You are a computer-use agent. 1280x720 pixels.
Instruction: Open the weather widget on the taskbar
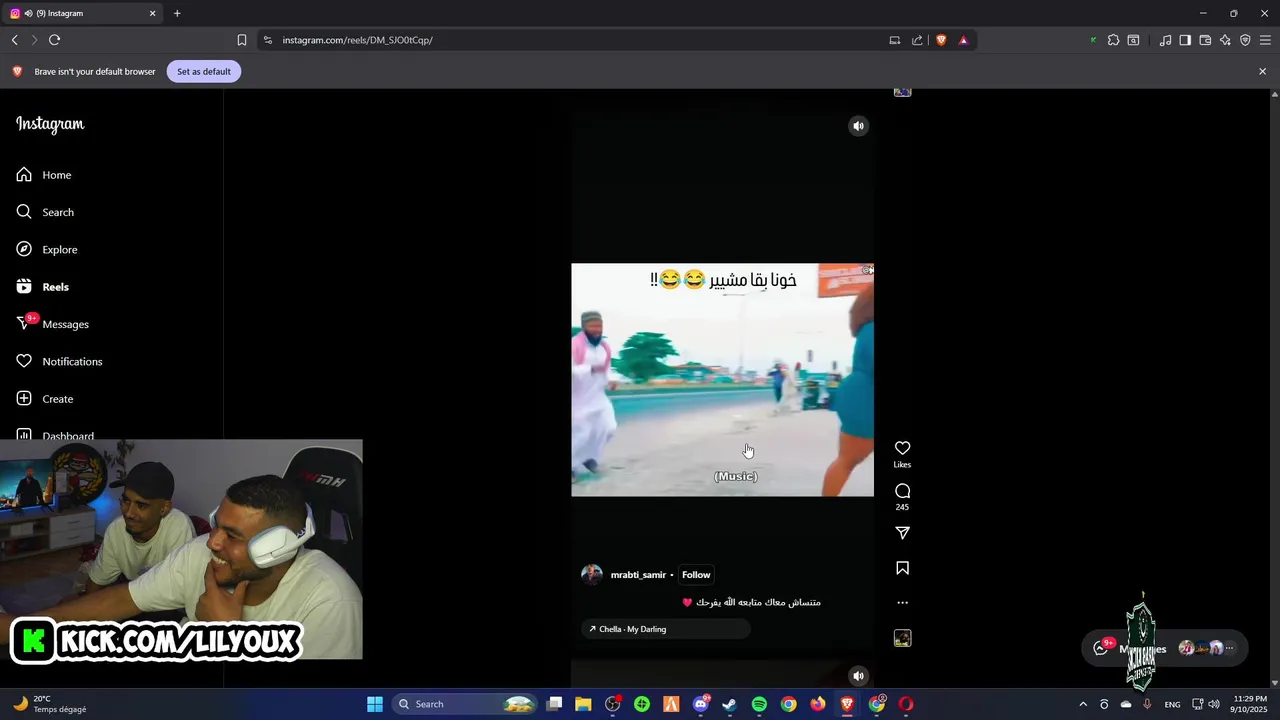click(50, 704)
